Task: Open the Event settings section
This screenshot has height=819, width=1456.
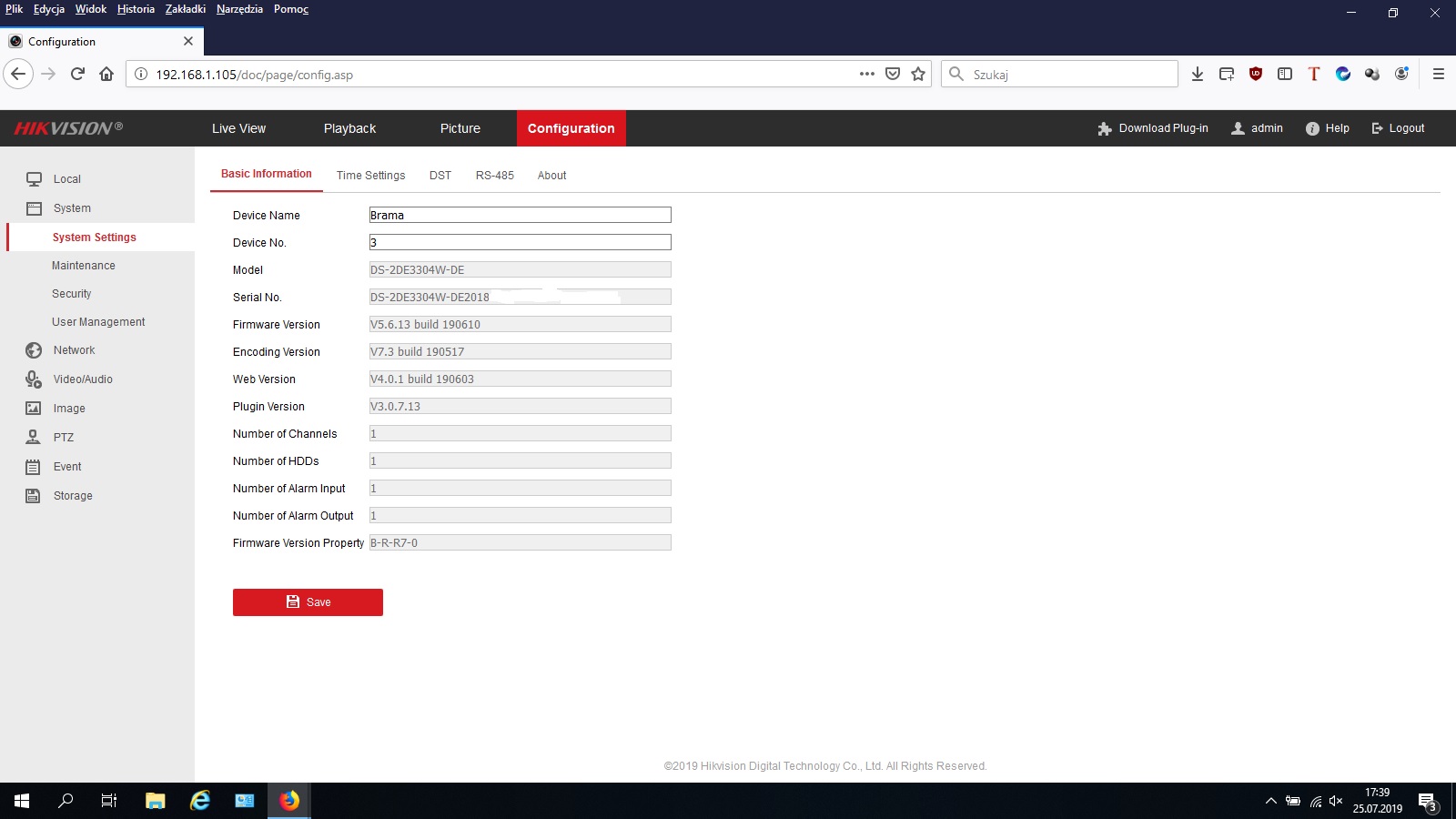Action: (x=66, y=467)
